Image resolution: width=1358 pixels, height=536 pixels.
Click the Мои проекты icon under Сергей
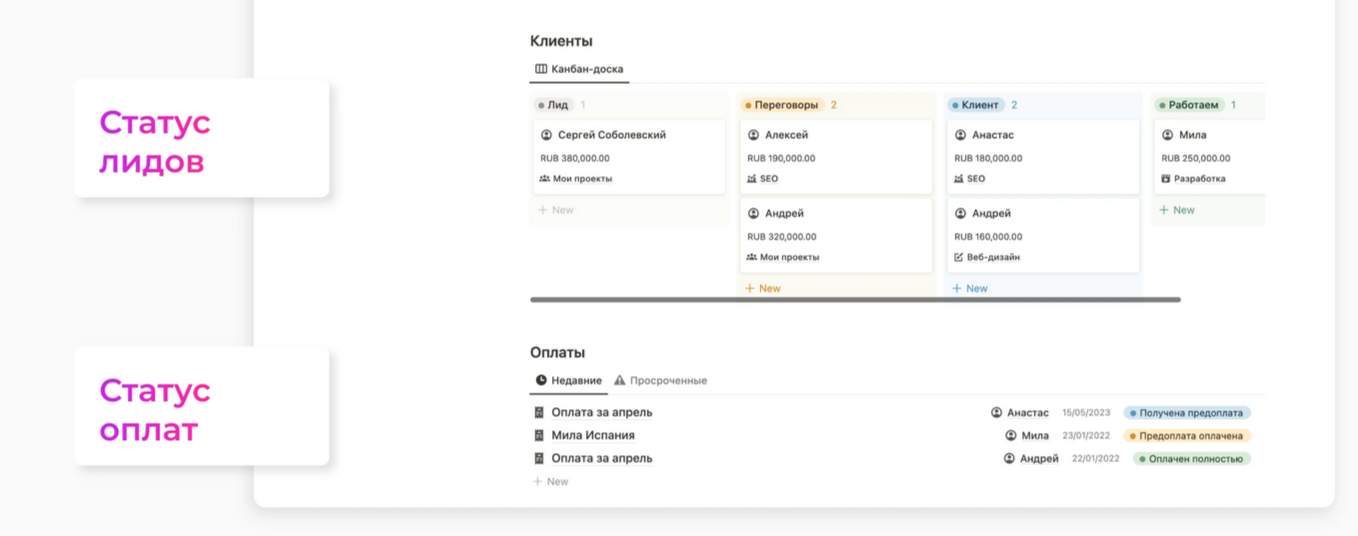(545, 179)
